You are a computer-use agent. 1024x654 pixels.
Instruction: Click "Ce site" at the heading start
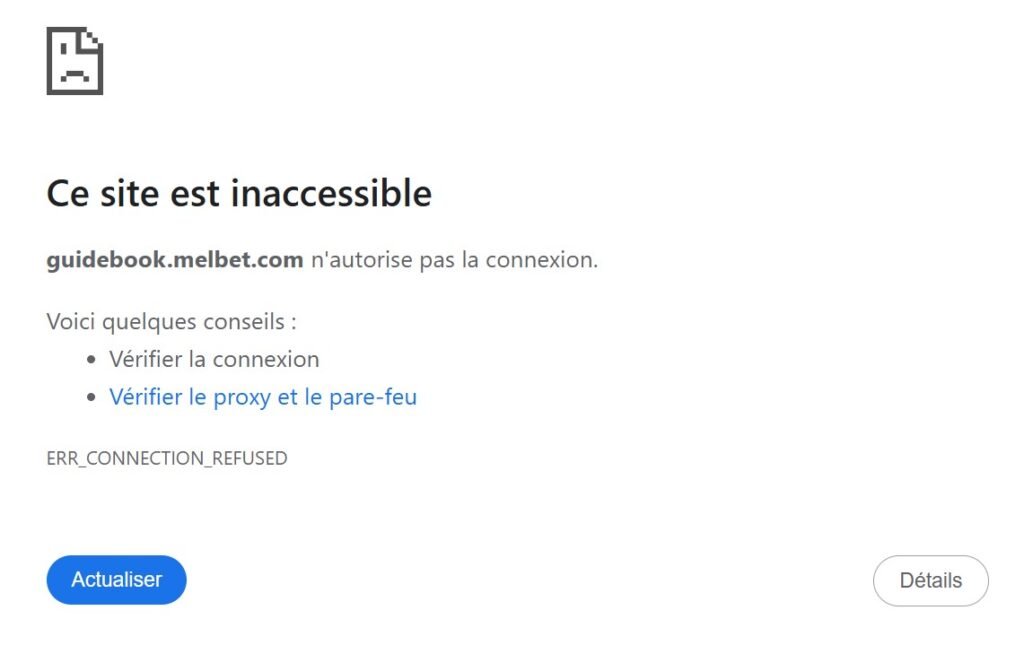pos(95,193)
